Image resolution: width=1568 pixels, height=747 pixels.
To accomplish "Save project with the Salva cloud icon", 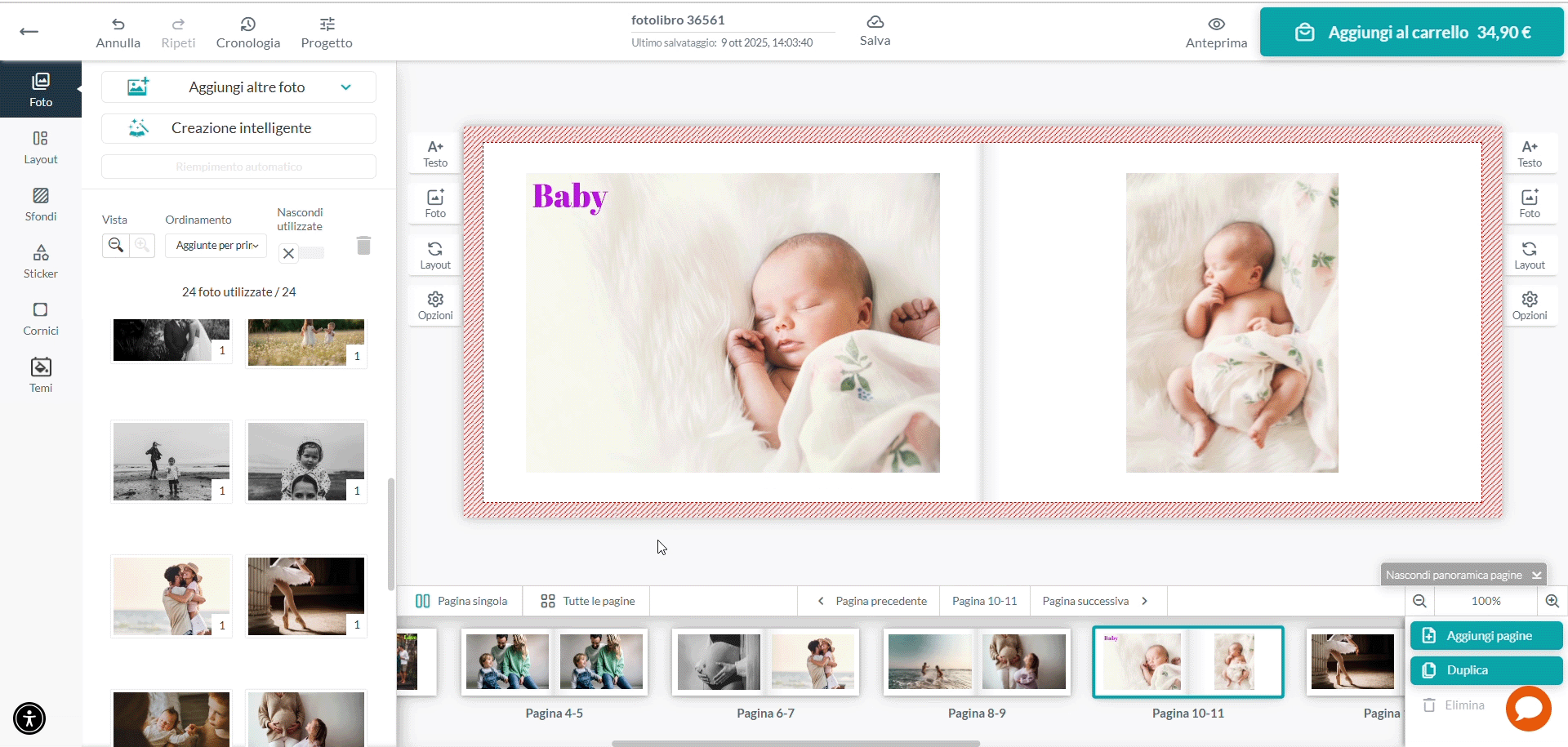I will [x=875, y=31].
